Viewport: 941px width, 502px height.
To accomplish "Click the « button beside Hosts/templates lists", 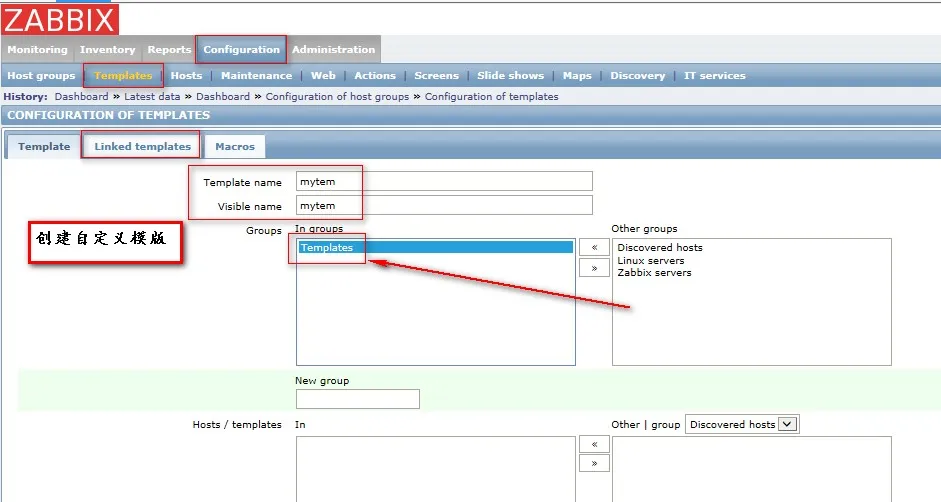I will (594, 444).
